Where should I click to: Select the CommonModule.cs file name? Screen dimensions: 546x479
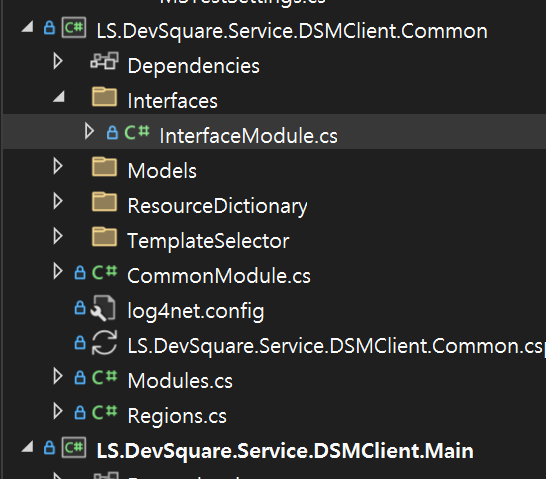219,276
